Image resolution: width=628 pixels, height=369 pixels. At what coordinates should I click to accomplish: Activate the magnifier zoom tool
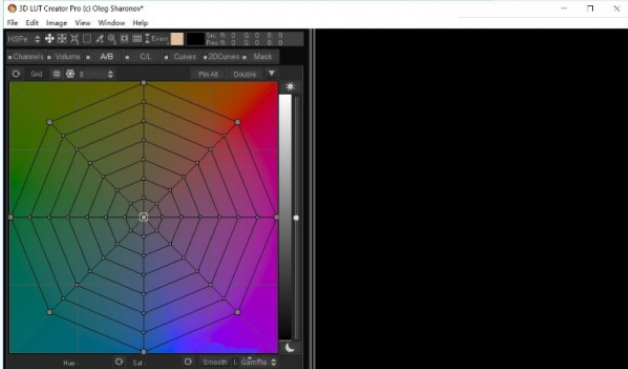click(x=112, y=38)
